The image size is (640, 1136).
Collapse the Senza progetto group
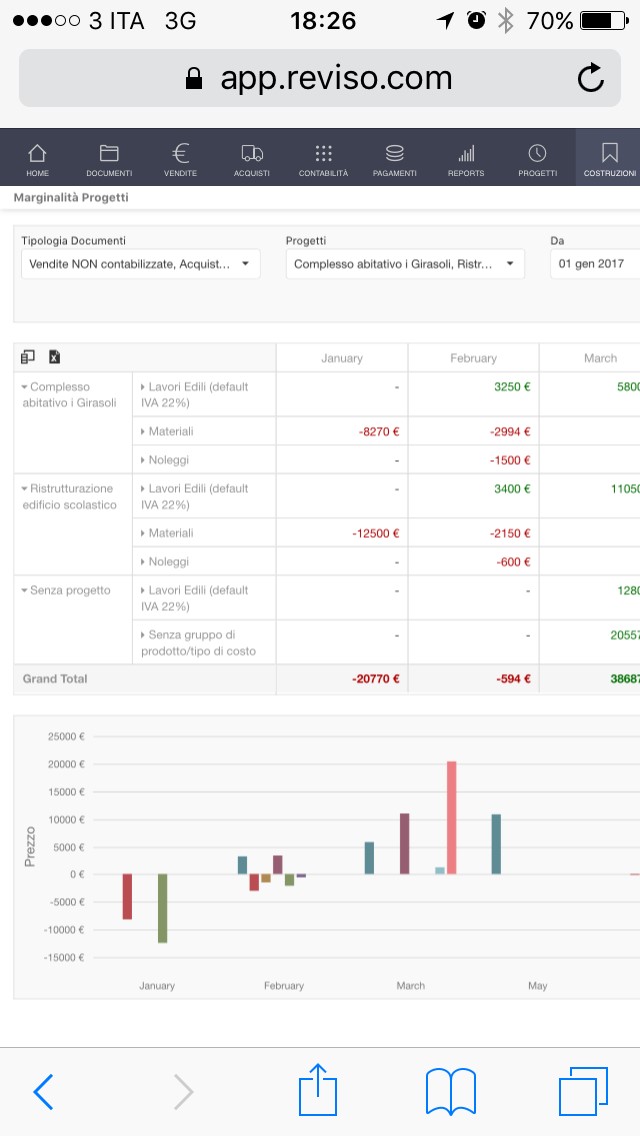pyautogui.click(x=25, y=590)
